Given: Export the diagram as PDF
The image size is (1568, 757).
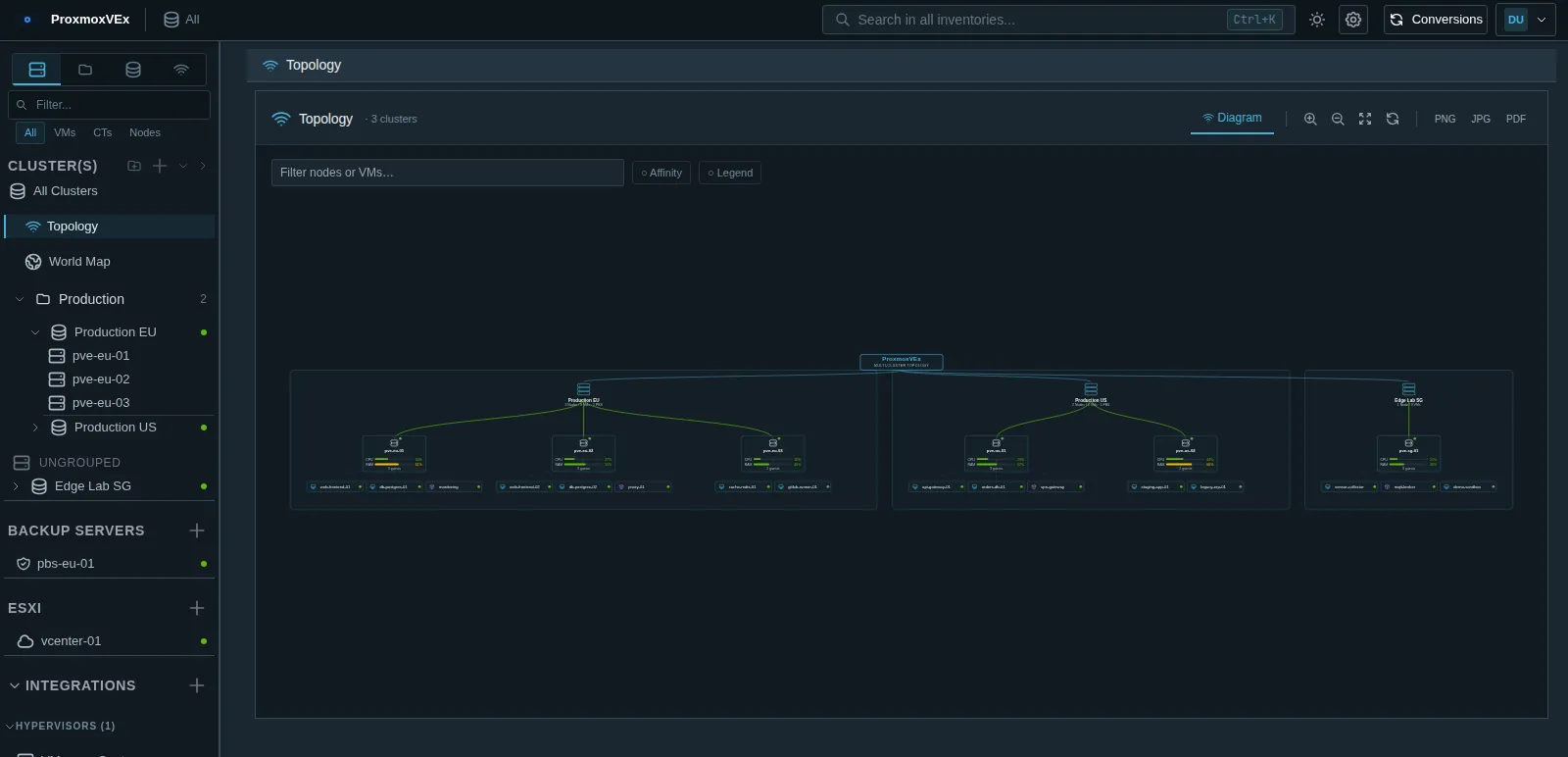Looking at the screenshot, I should (1516, 119).
